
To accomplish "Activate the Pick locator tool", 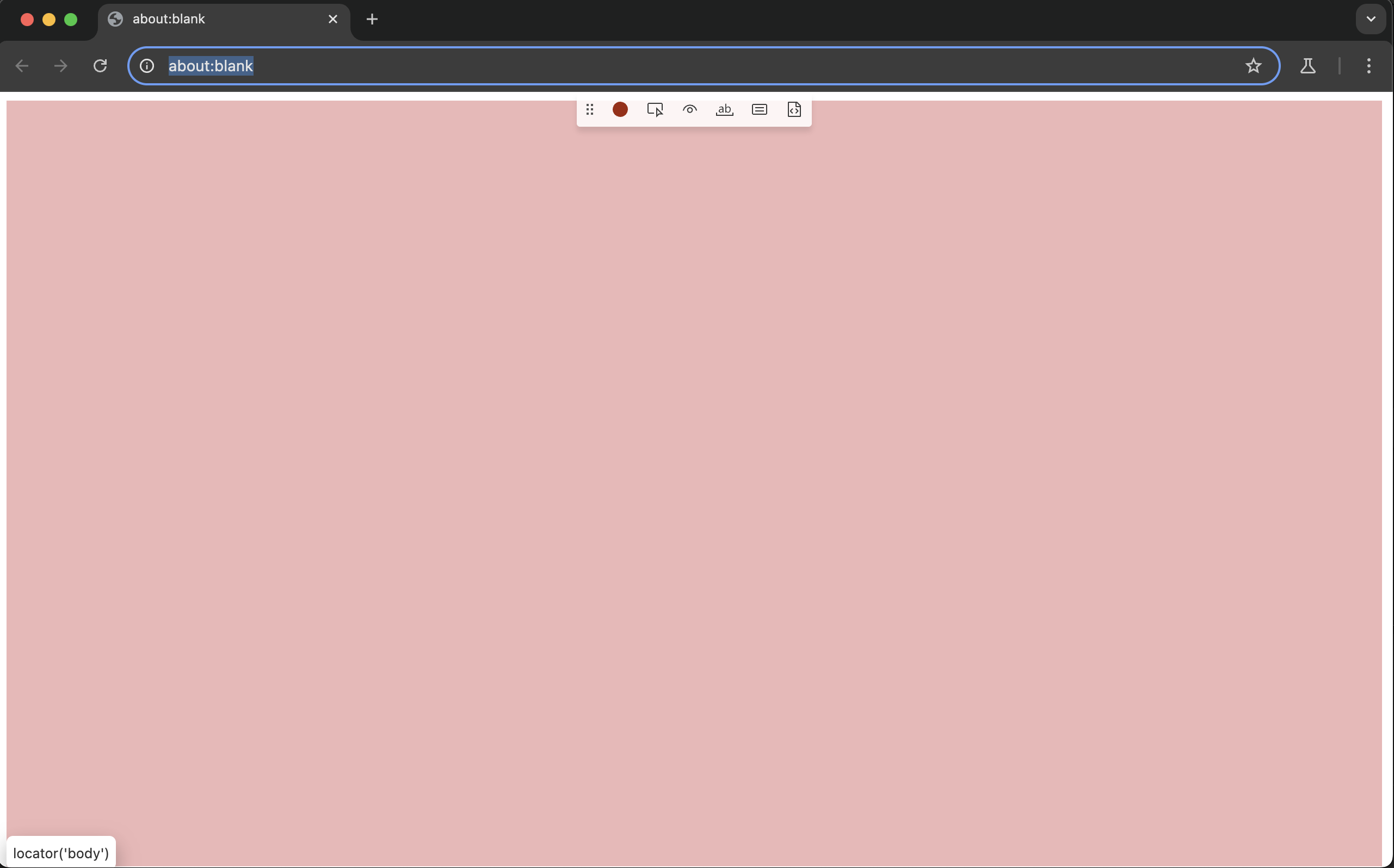I will coord(655,109).
